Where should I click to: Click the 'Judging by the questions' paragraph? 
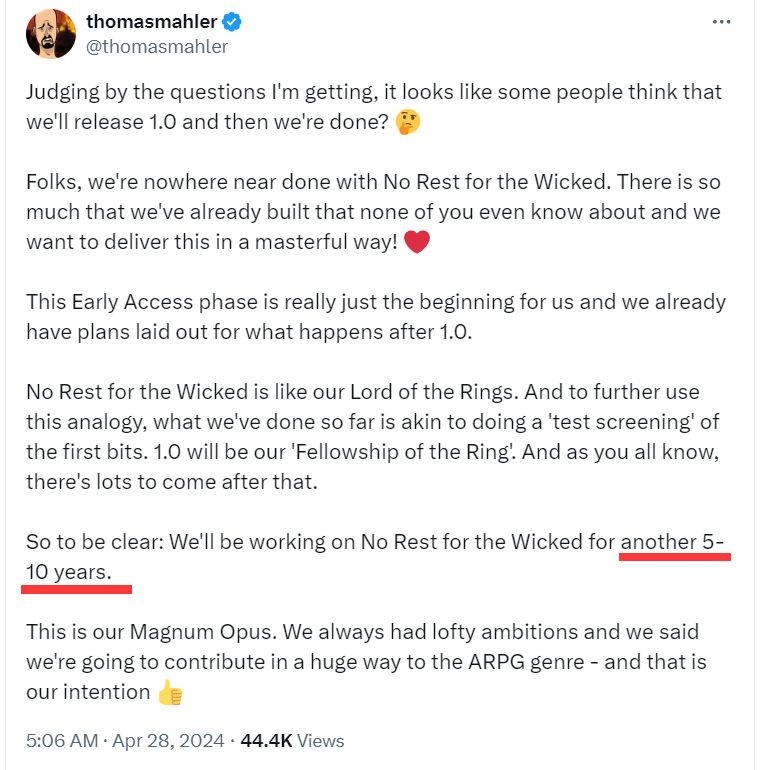tap(374, 107)
